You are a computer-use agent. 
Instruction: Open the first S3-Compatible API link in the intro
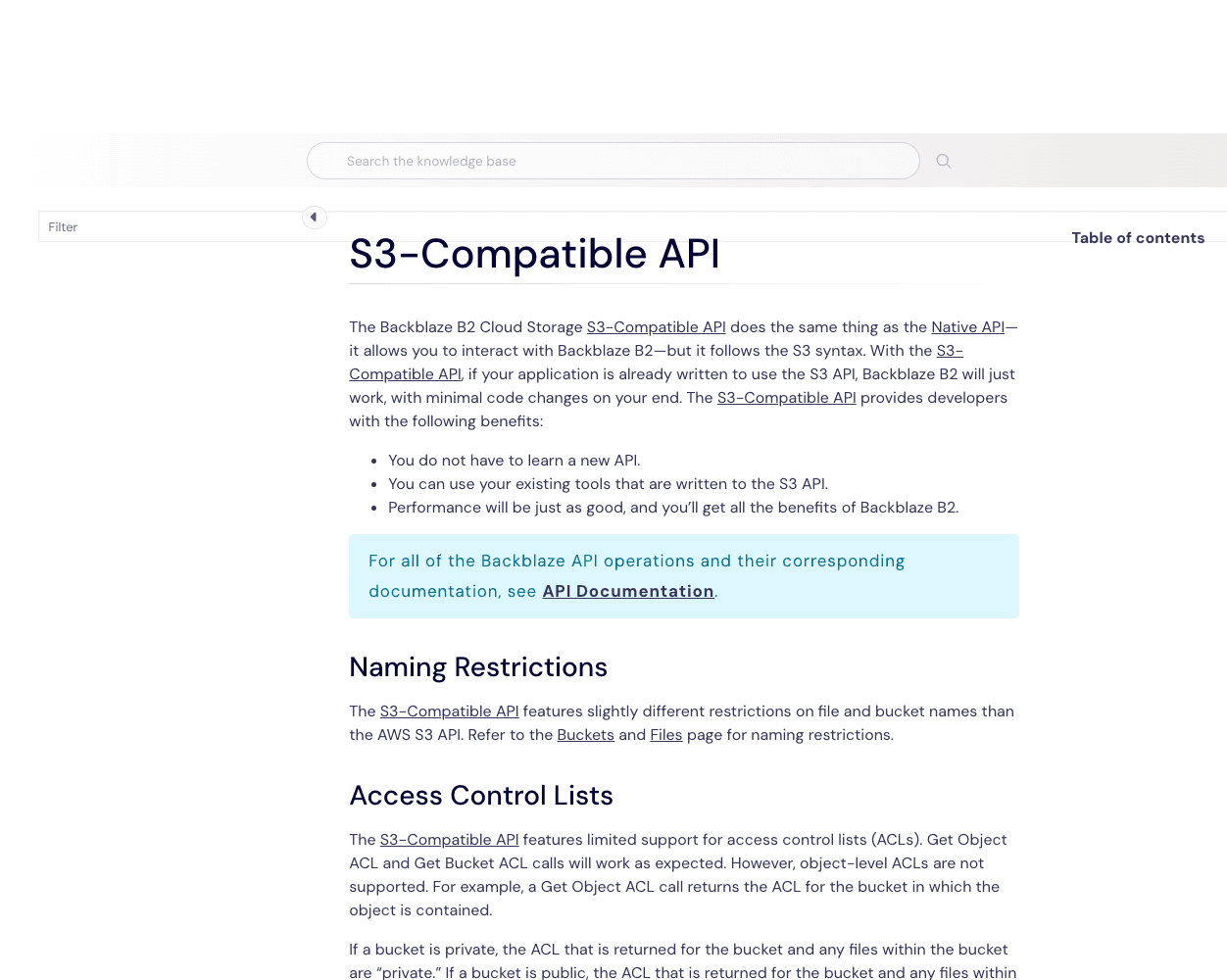[x=656, y=327]
